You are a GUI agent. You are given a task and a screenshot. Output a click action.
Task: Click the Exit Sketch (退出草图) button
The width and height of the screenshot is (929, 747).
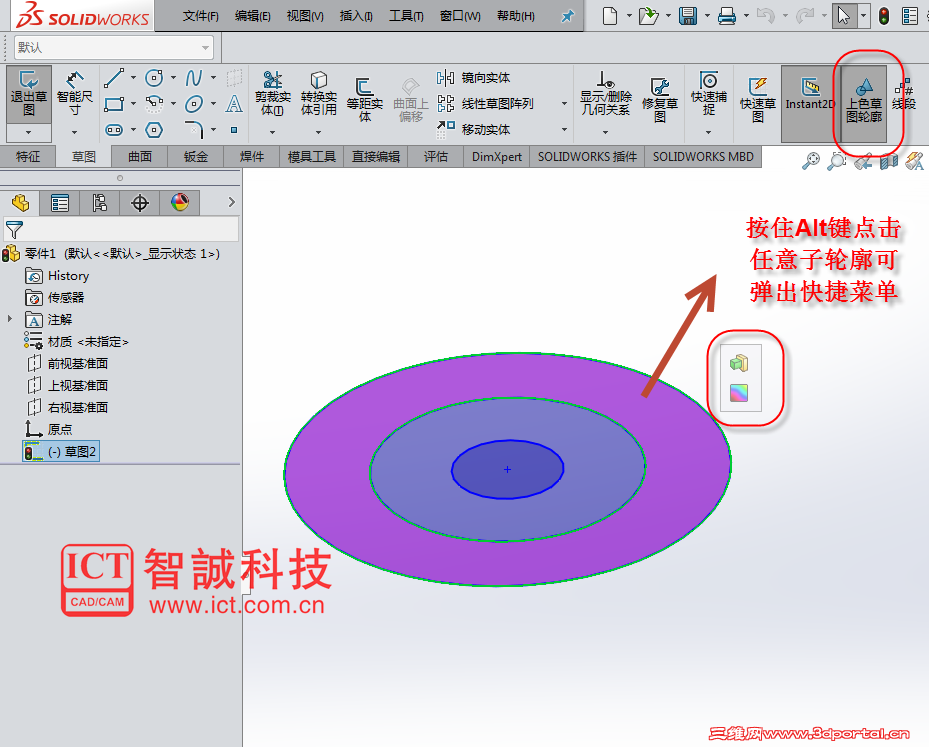[28, 94]
